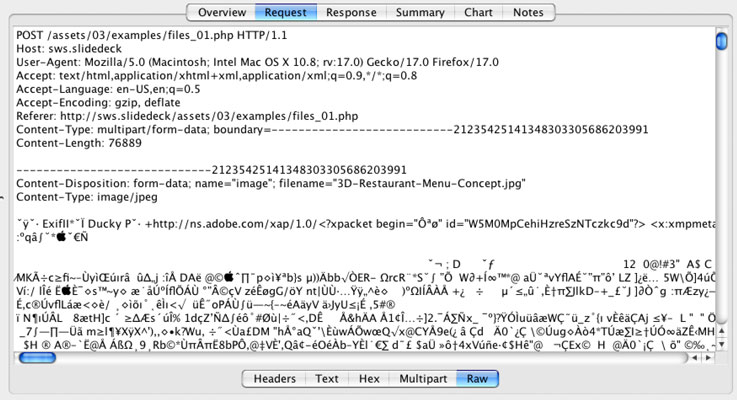Go to the Chart tab
Viewport: 737px width, 400px height.
click(x=478, y=13)
